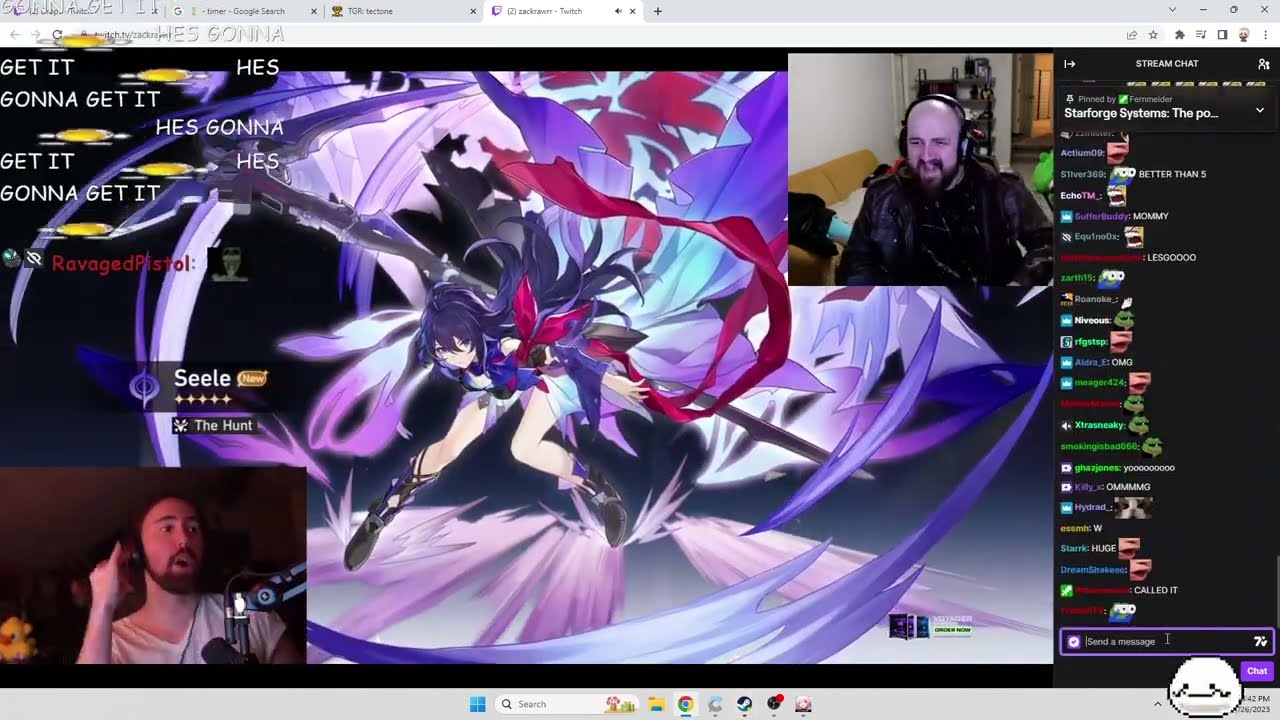Switch to the TGR: tectone tab
Screen dimensions: 1280x720
coord(402,11)
